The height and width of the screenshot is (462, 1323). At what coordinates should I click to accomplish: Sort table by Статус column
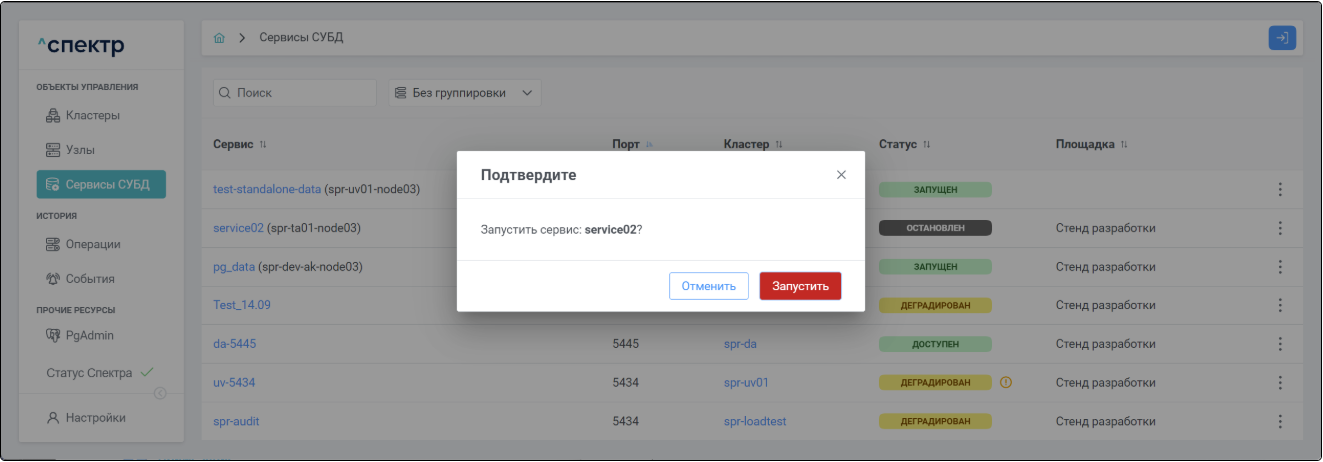[926, 145]
